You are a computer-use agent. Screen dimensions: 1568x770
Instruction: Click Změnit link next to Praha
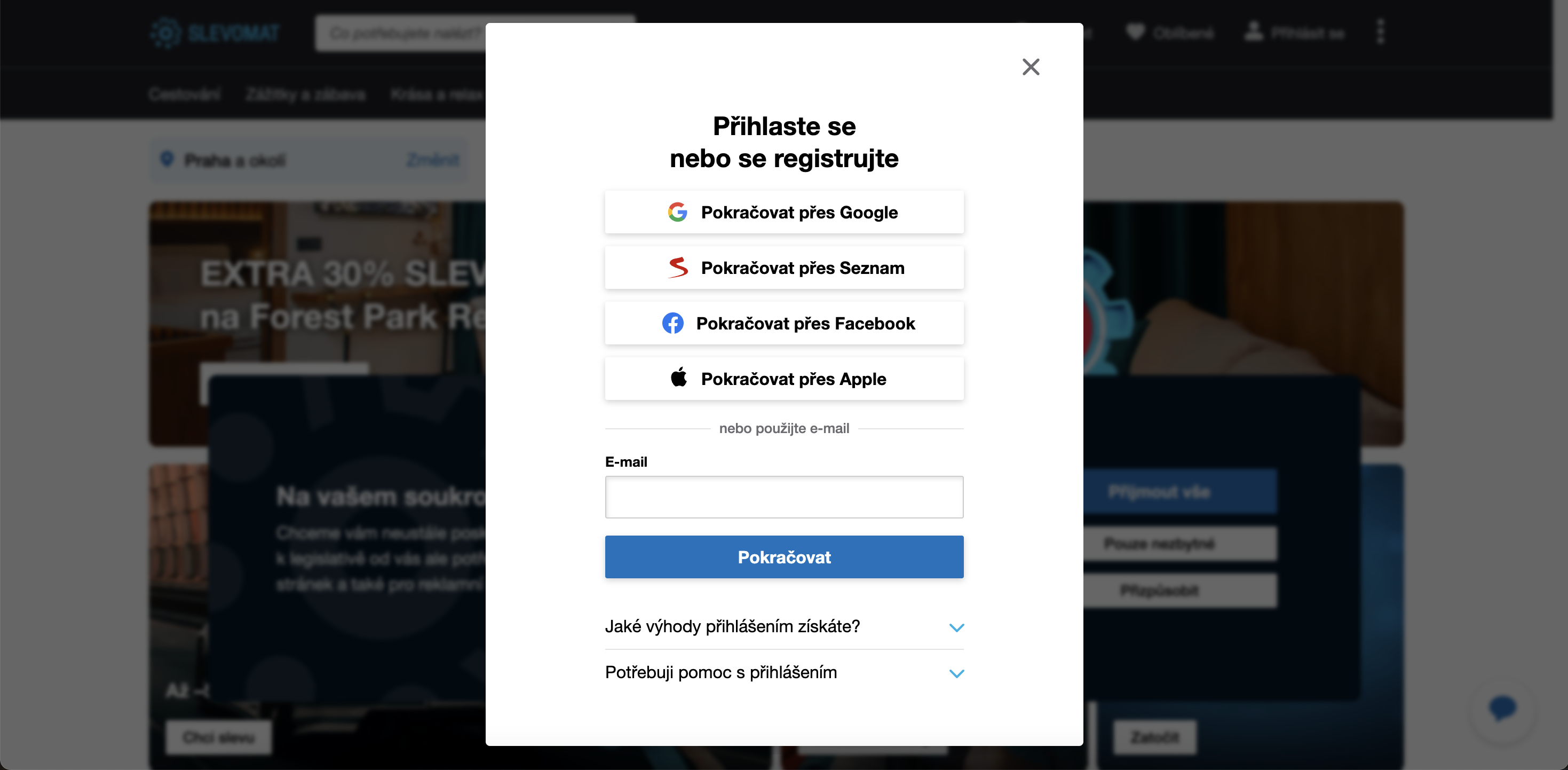click(433, 160)
